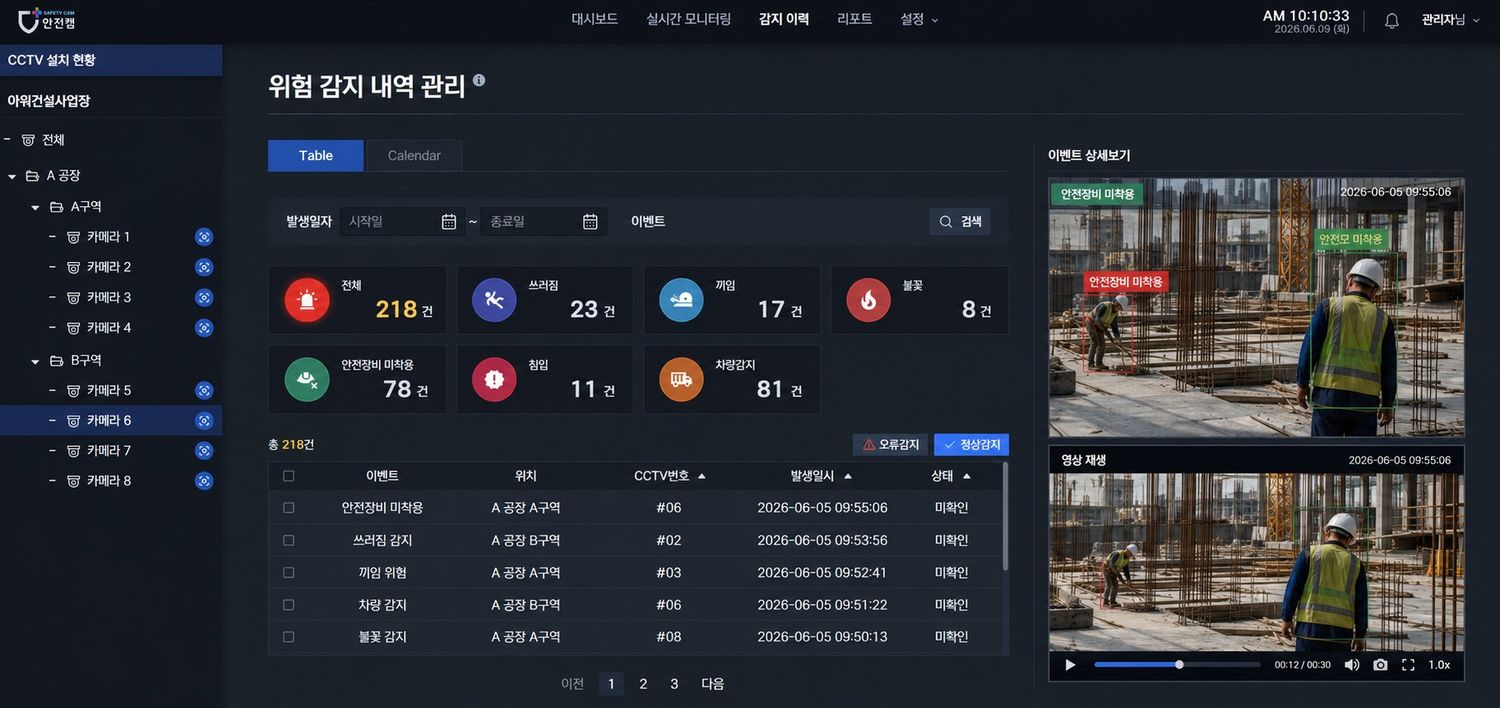Go to page 2
This screenshot has height=708, width=1500.
tap(643, 684)
